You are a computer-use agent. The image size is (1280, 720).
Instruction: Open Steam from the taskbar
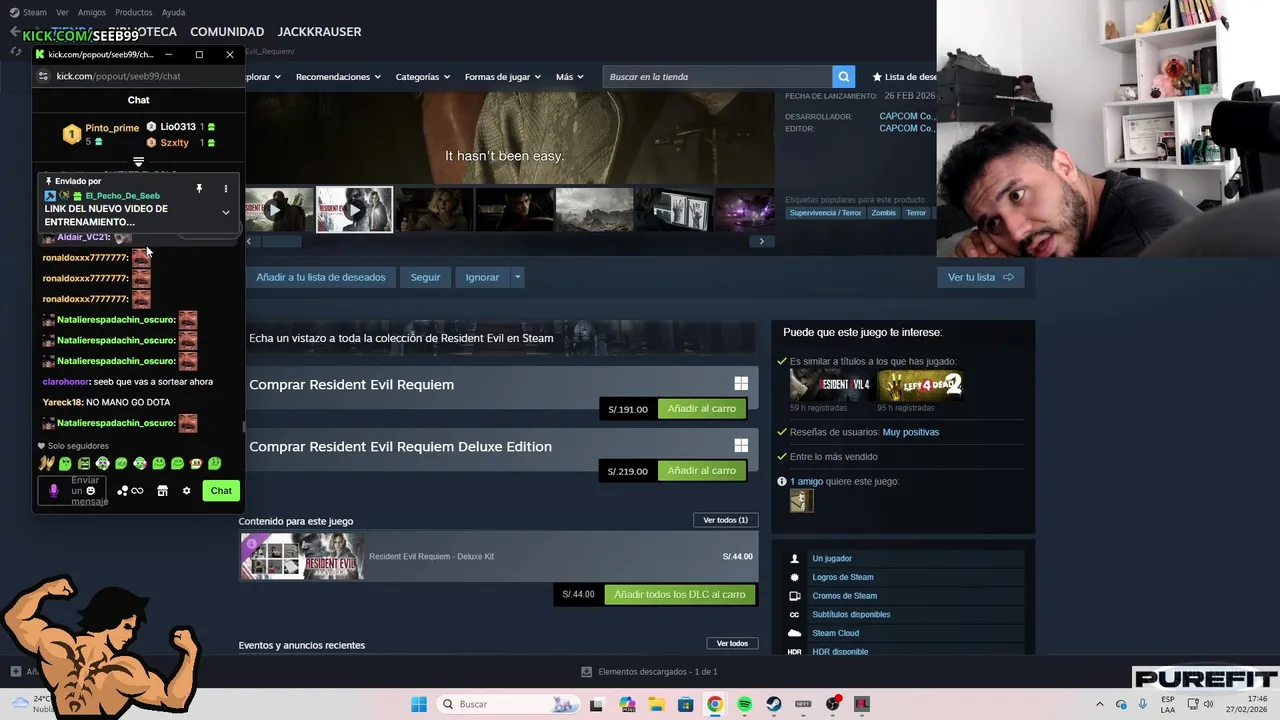point(774,704)
